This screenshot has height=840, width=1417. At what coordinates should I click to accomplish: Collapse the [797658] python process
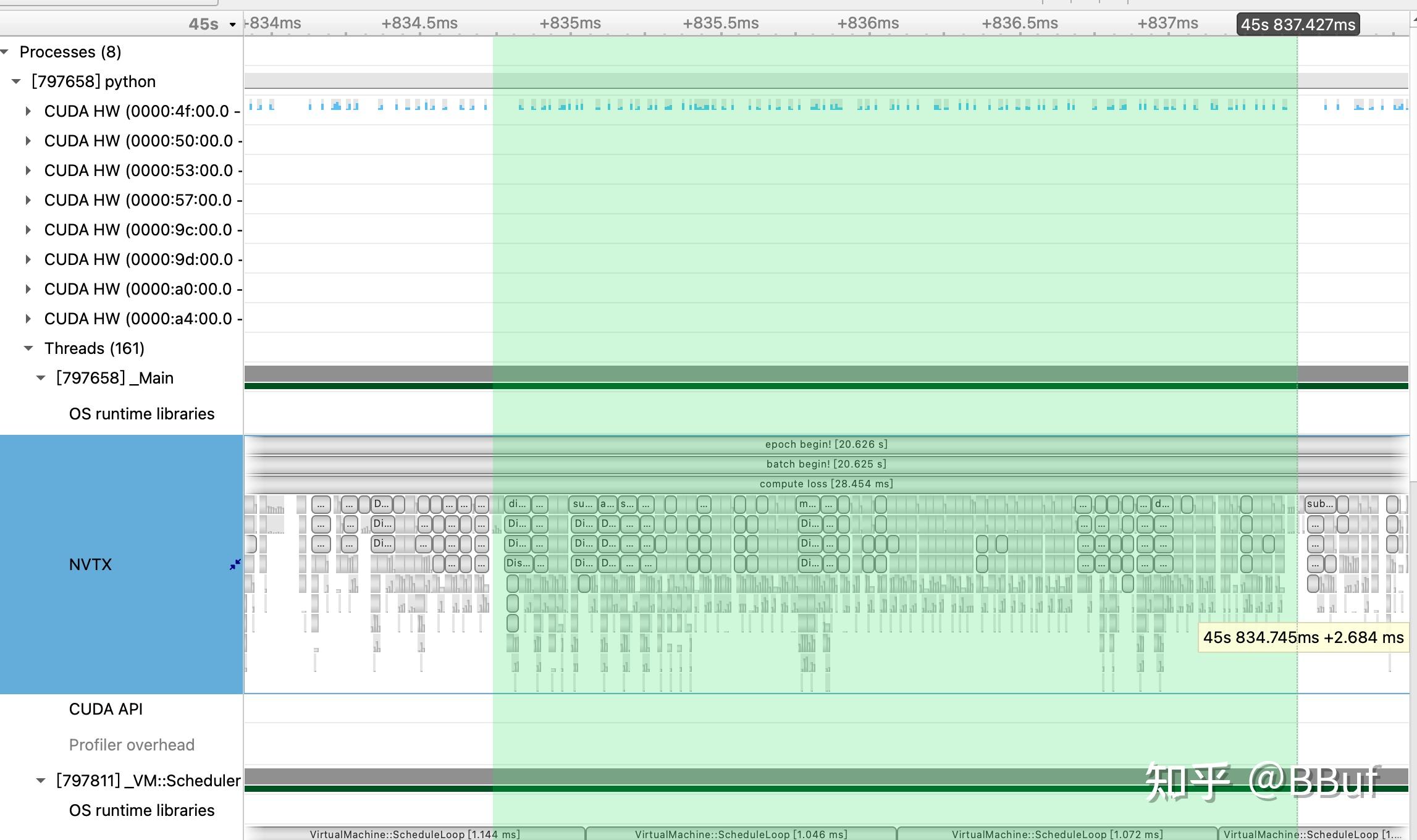pos(17,82)
